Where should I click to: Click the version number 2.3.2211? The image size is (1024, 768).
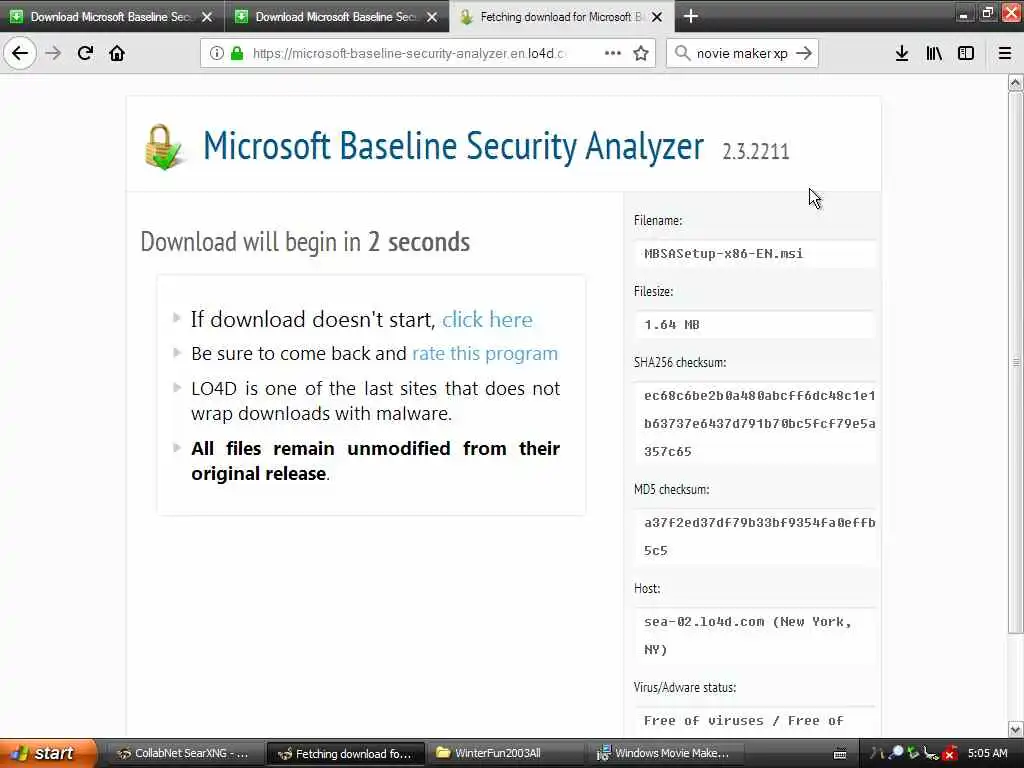(756, 152)
